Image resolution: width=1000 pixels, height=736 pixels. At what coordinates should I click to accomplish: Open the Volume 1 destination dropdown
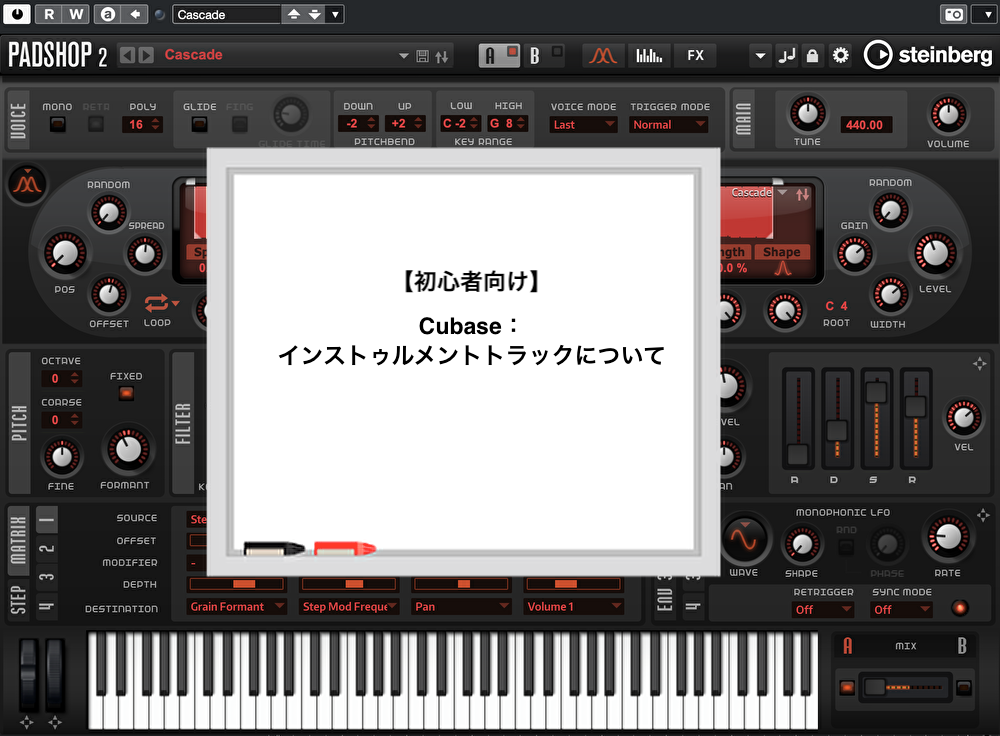coord(574,607)
